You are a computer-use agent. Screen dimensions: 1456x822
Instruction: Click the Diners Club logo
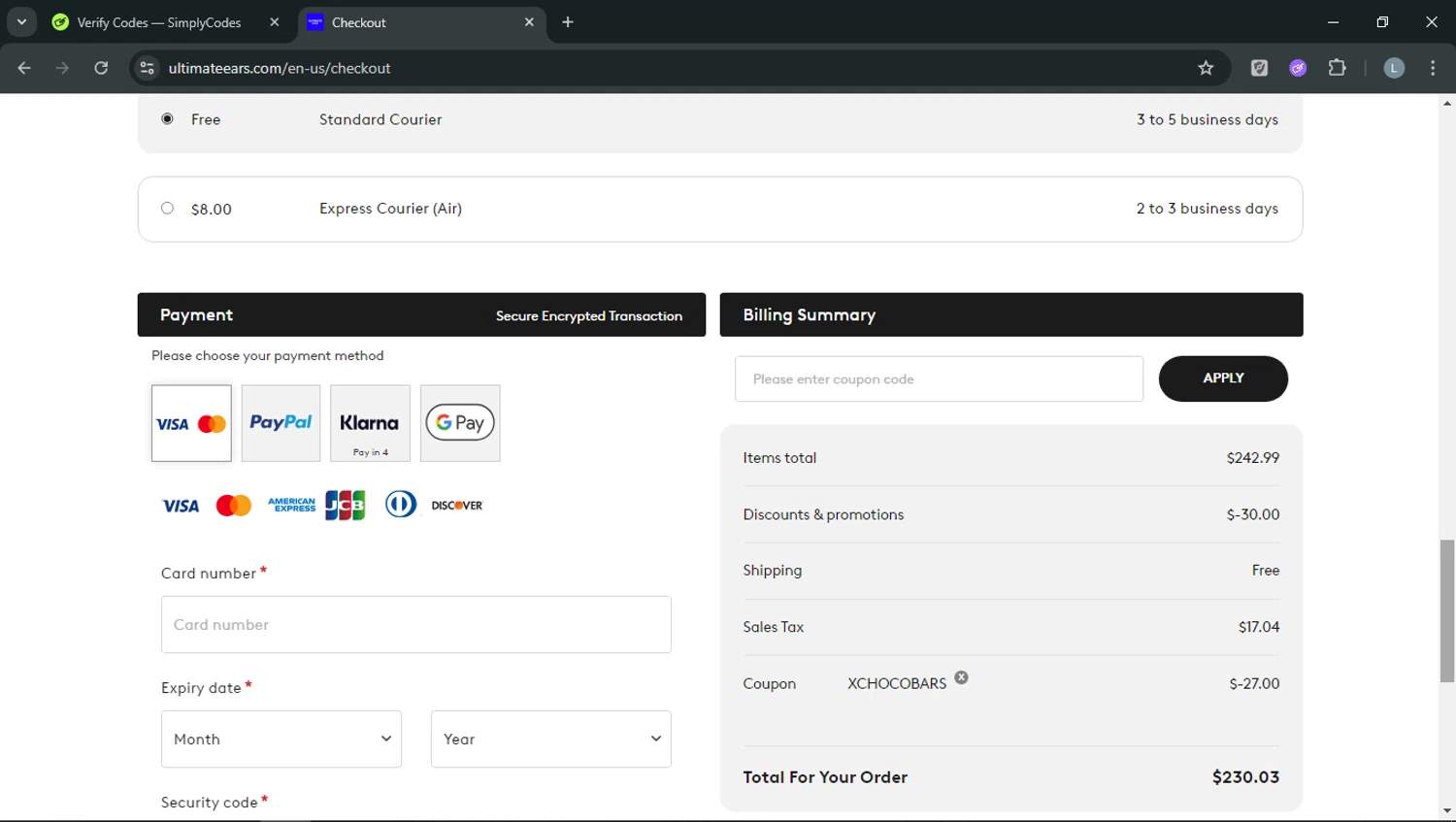coord(401,505)
